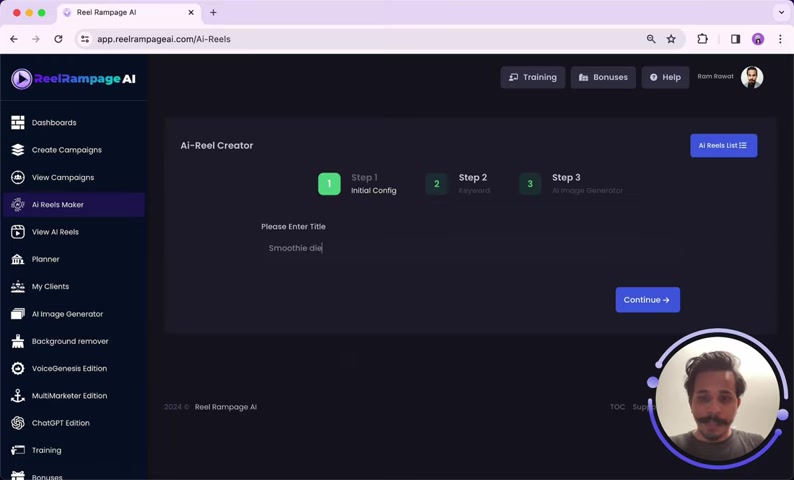
Task: Click the Bonuses header button
Action: (603, 77)
